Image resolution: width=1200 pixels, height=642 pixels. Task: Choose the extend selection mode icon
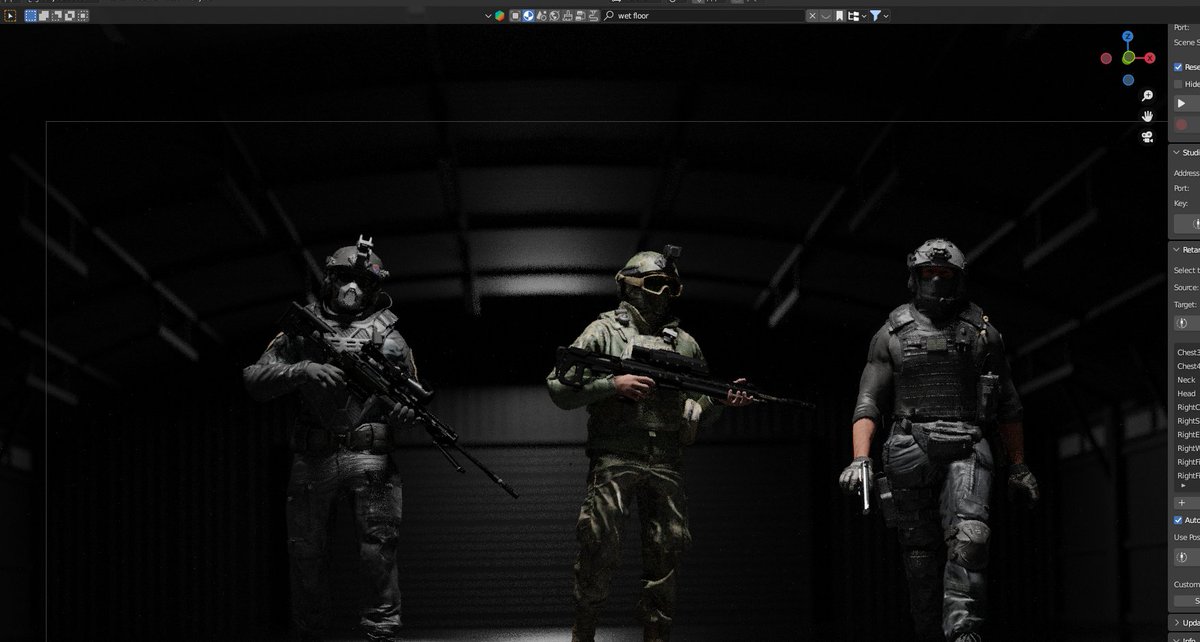point(44,16)
